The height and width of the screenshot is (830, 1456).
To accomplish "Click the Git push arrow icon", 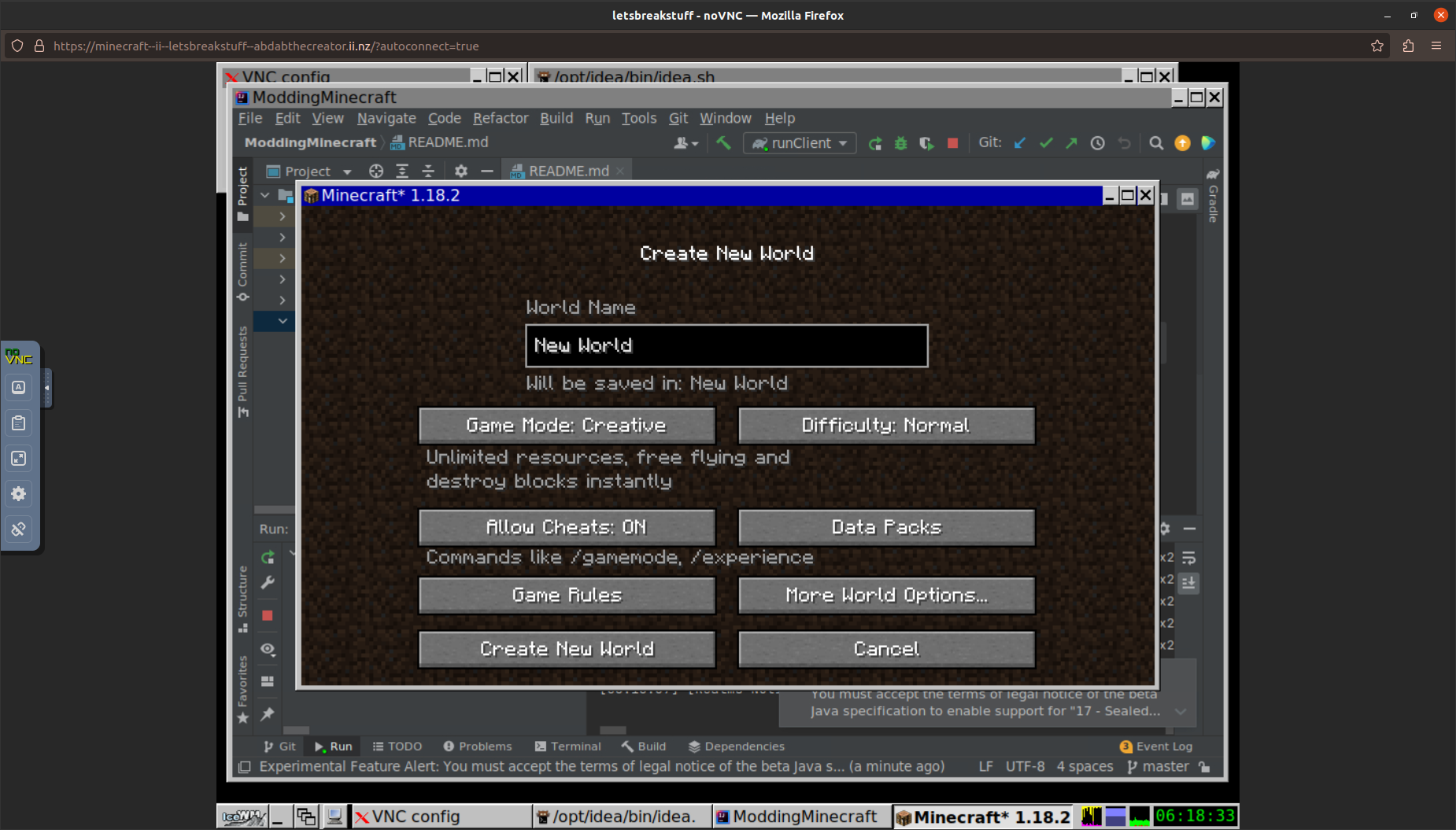I will point(1071,143).
